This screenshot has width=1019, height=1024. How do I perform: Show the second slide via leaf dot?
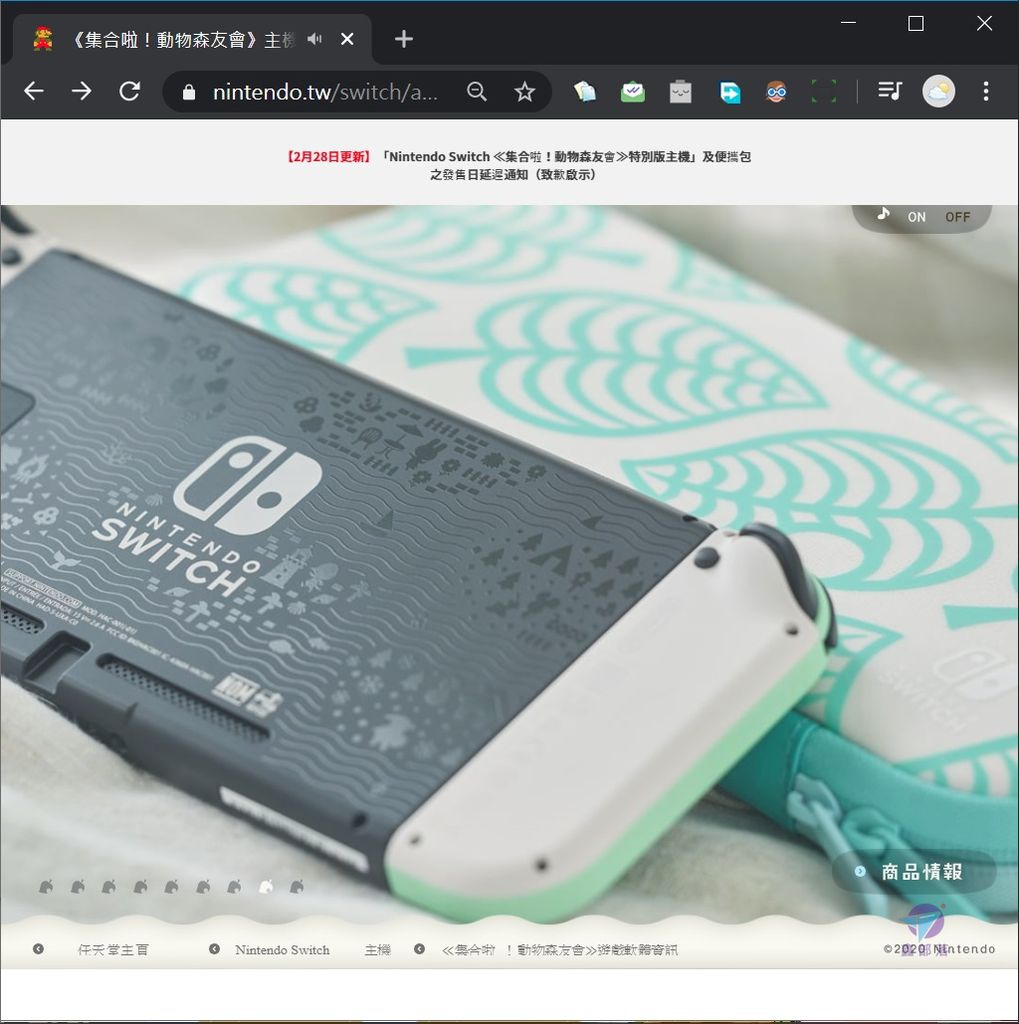point(77,886)
